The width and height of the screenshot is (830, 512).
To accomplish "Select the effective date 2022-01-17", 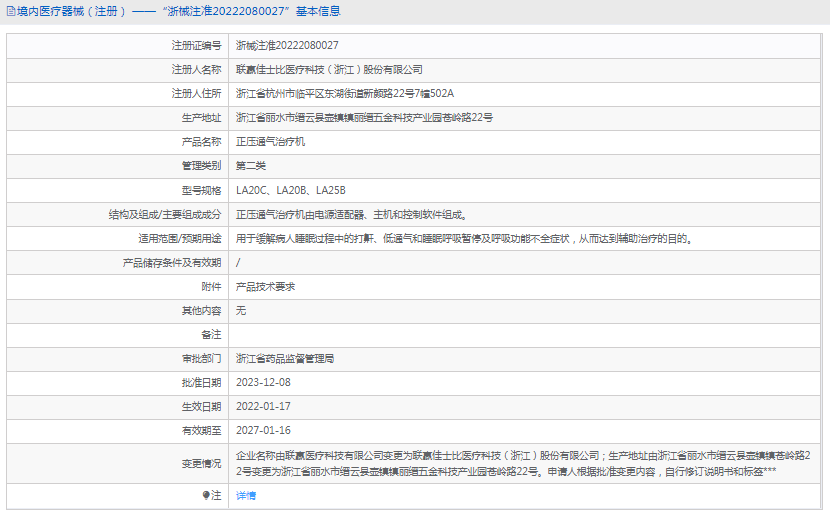I will click(263, 406).
